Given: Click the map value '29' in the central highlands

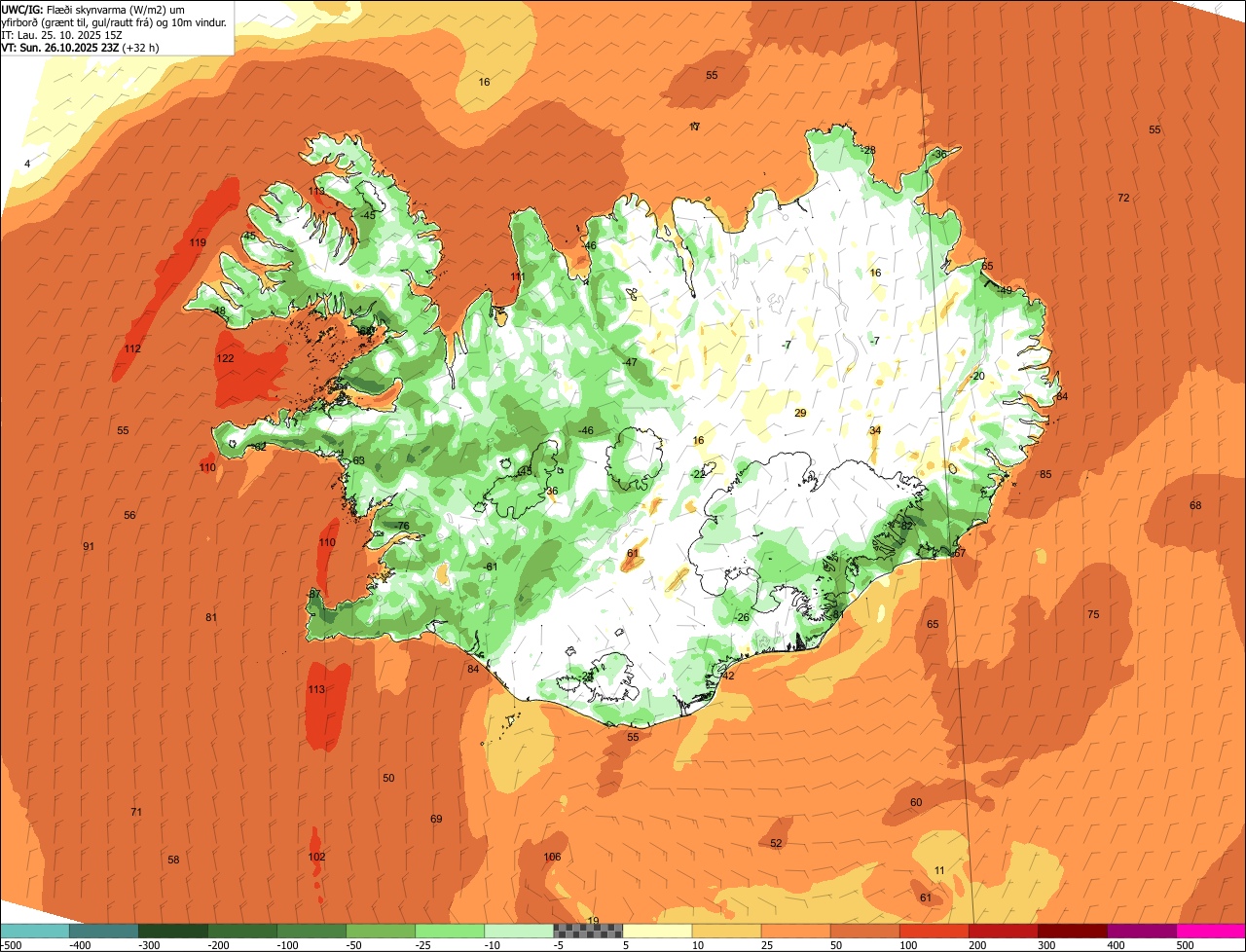Looking at the screenshot, I should coord(800,413).
